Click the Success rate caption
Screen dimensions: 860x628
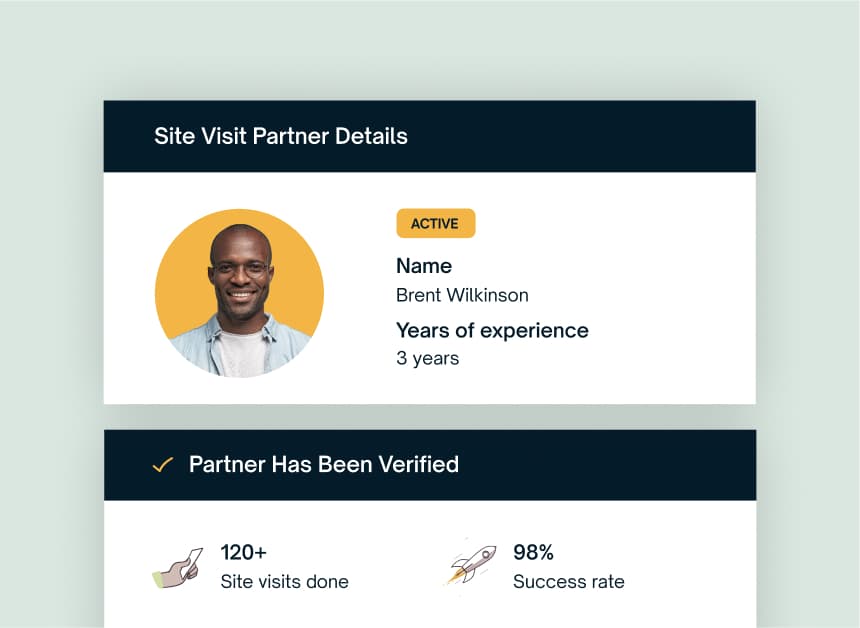(568, 581)
